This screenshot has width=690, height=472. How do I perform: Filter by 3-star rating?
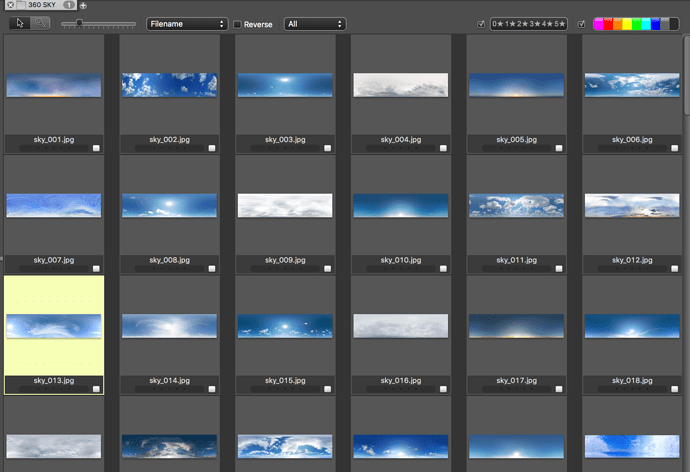tap(535, 24)
